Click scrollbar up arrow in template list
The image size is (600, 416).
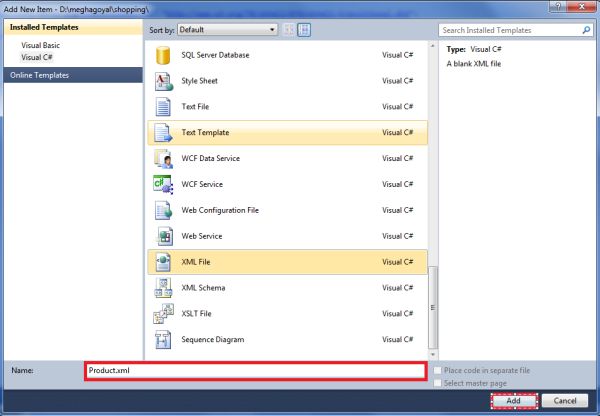(x=433, y=46)
